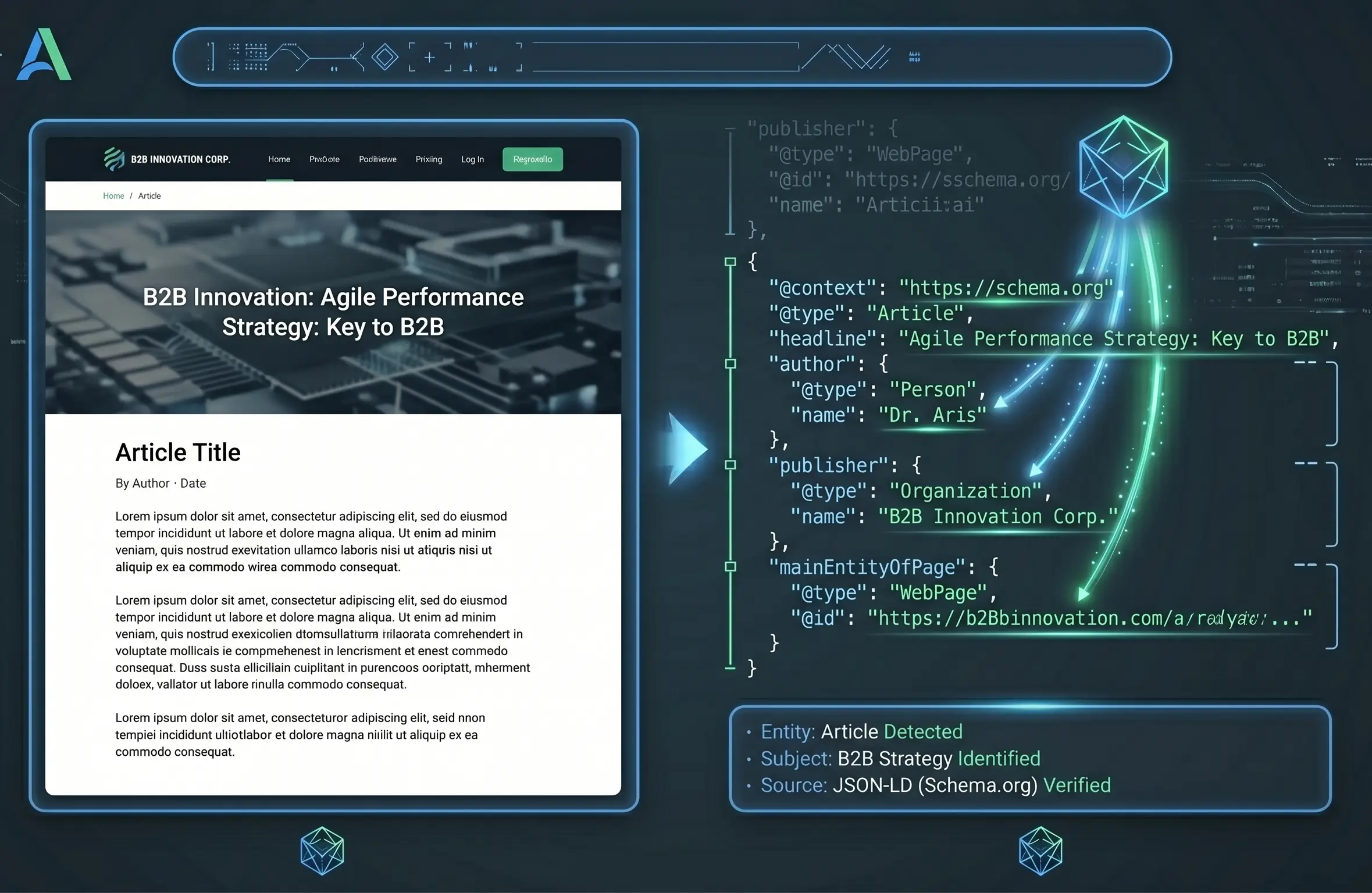Collapse the "publisher" block gutter marker

[x=730, y=465]
